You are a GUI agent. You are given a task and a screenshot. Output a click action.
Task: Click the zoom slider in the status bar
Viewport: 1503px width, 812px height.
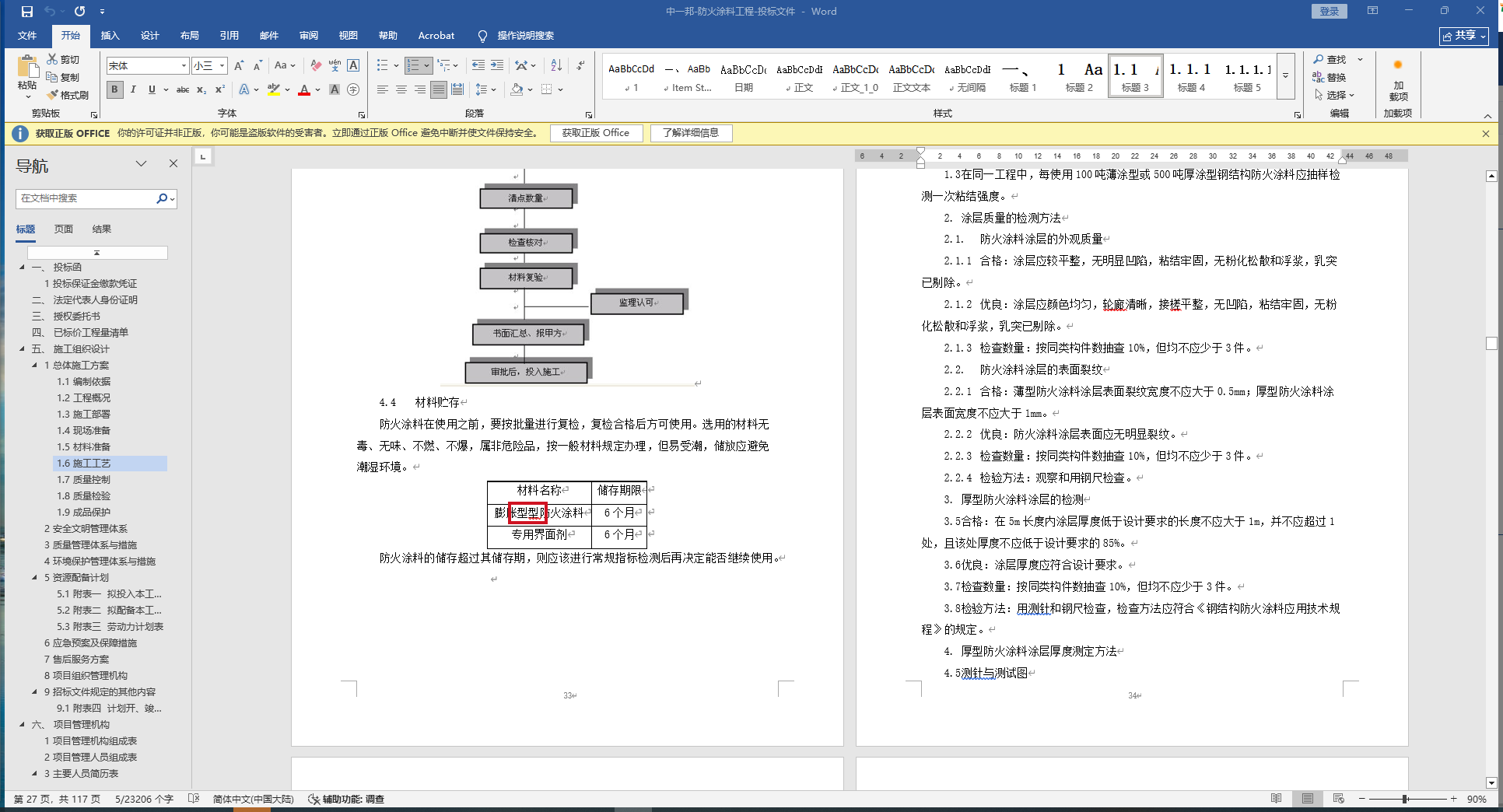click(1407, 799)
